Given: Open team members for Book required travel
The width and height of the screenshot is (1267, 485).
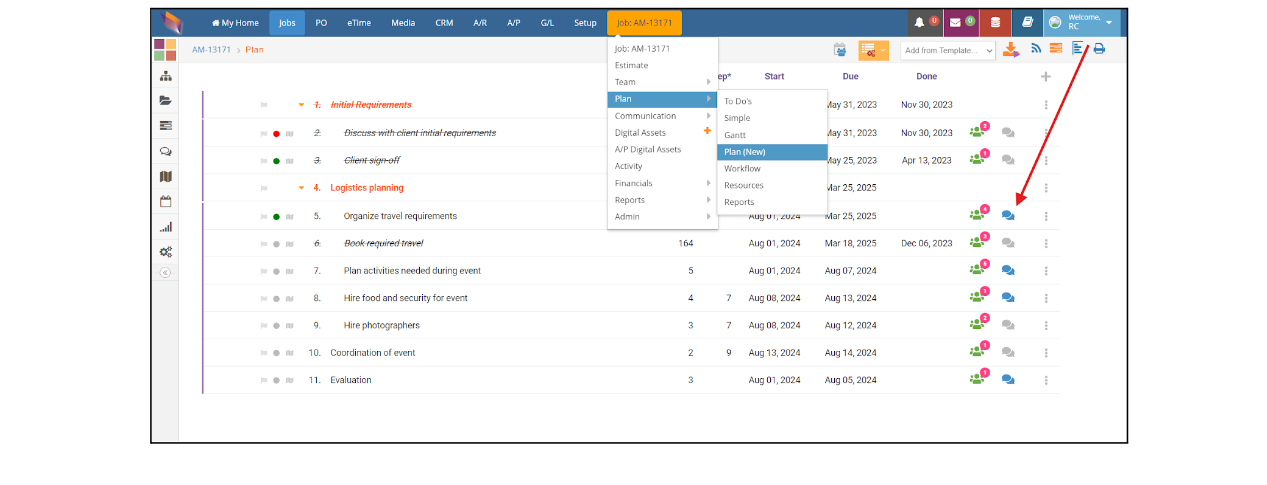Looking at the screenshot, I should click(x=978, y=242).
